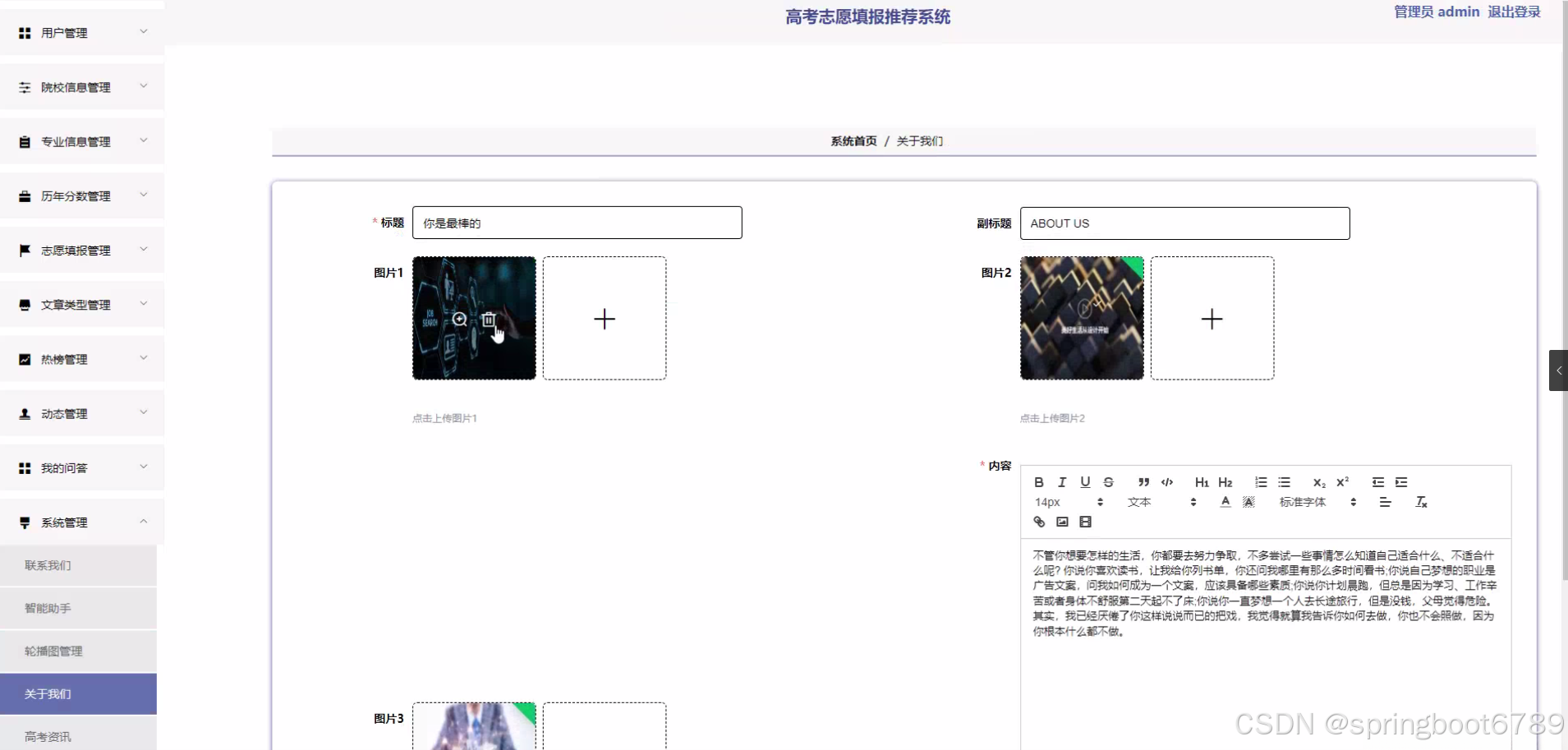
Task: Upload another image via the 图片1 plus box
Action: (605, 318)
